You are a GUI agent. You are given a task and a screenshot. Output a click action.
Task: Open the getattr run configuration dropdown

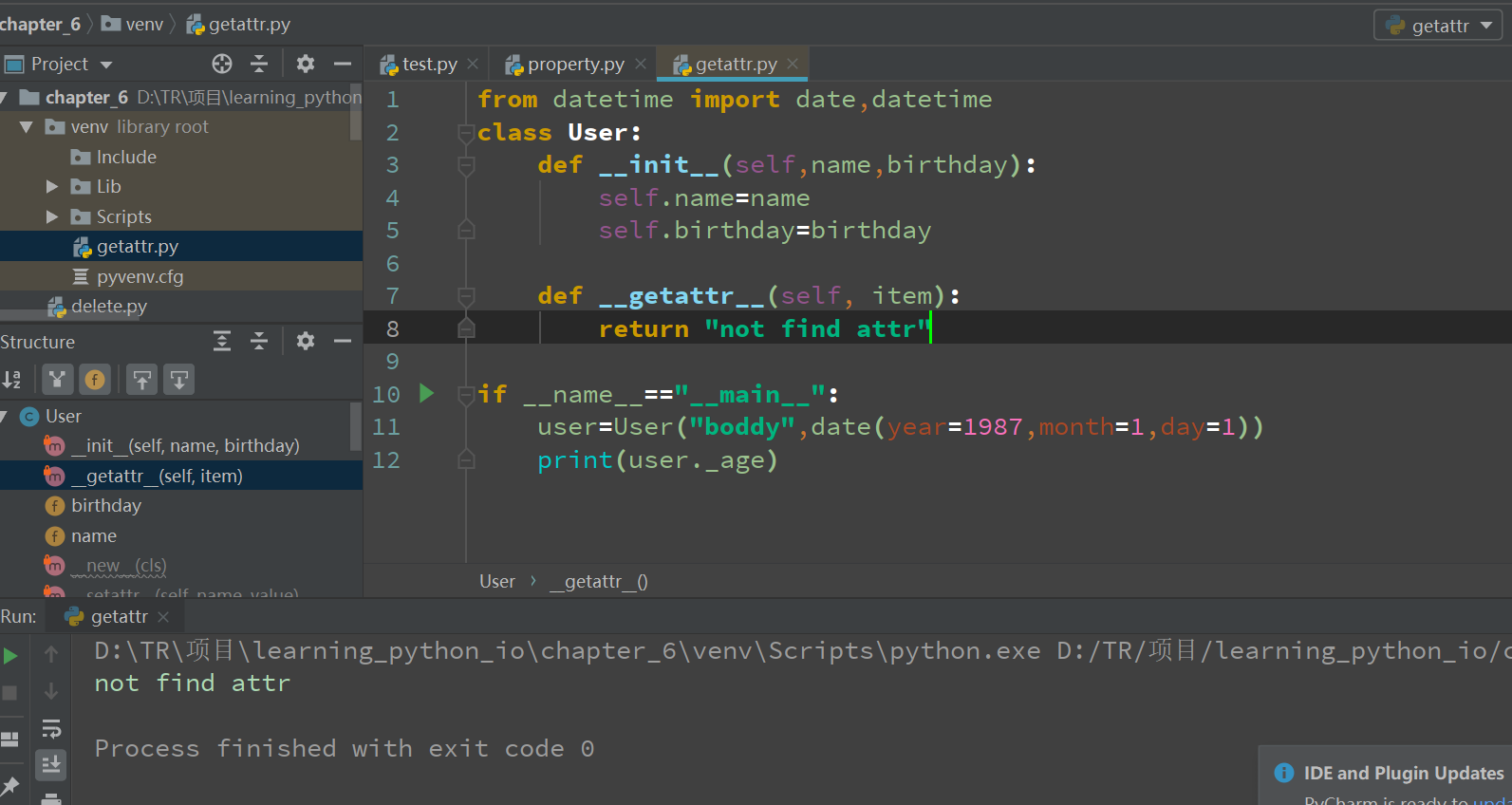(x=1438, y=26)
